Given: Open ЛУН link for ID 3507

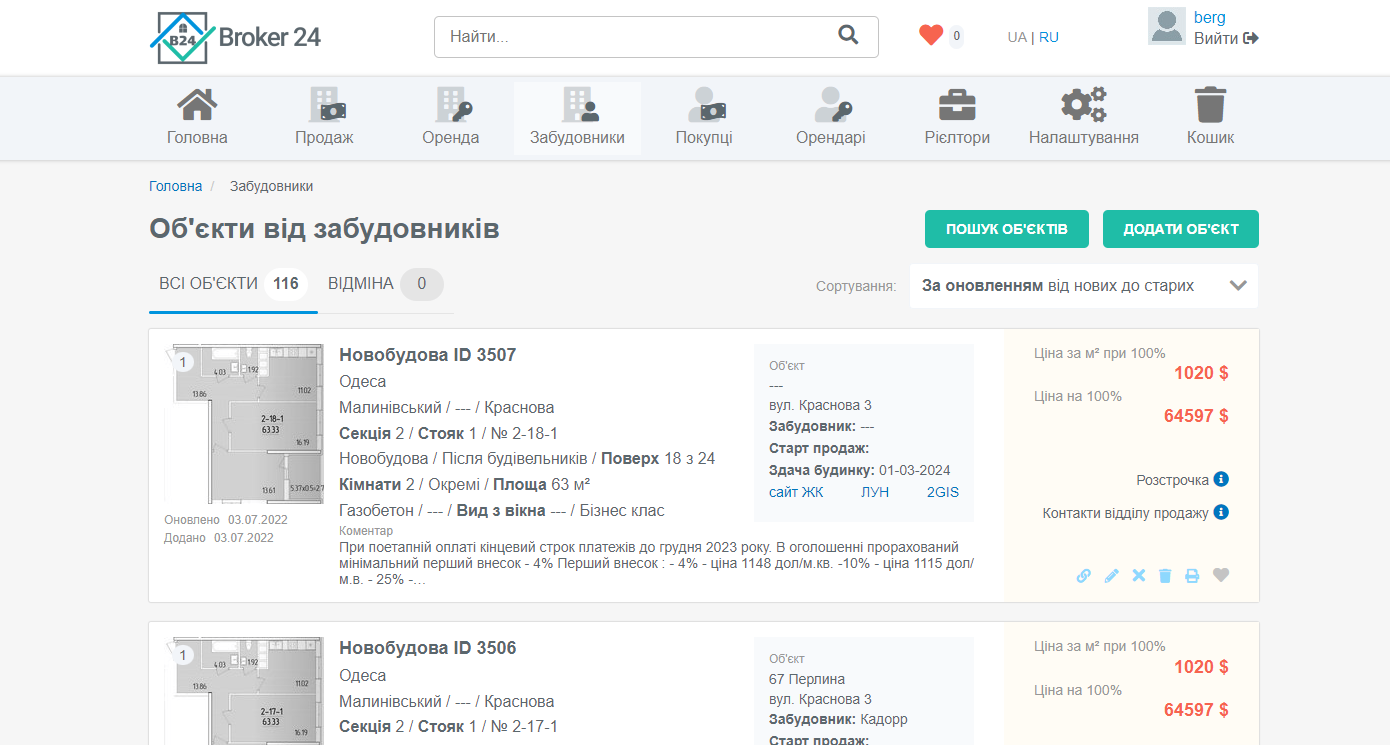Looking at the screenshot, I should click(x=875, y=492).
